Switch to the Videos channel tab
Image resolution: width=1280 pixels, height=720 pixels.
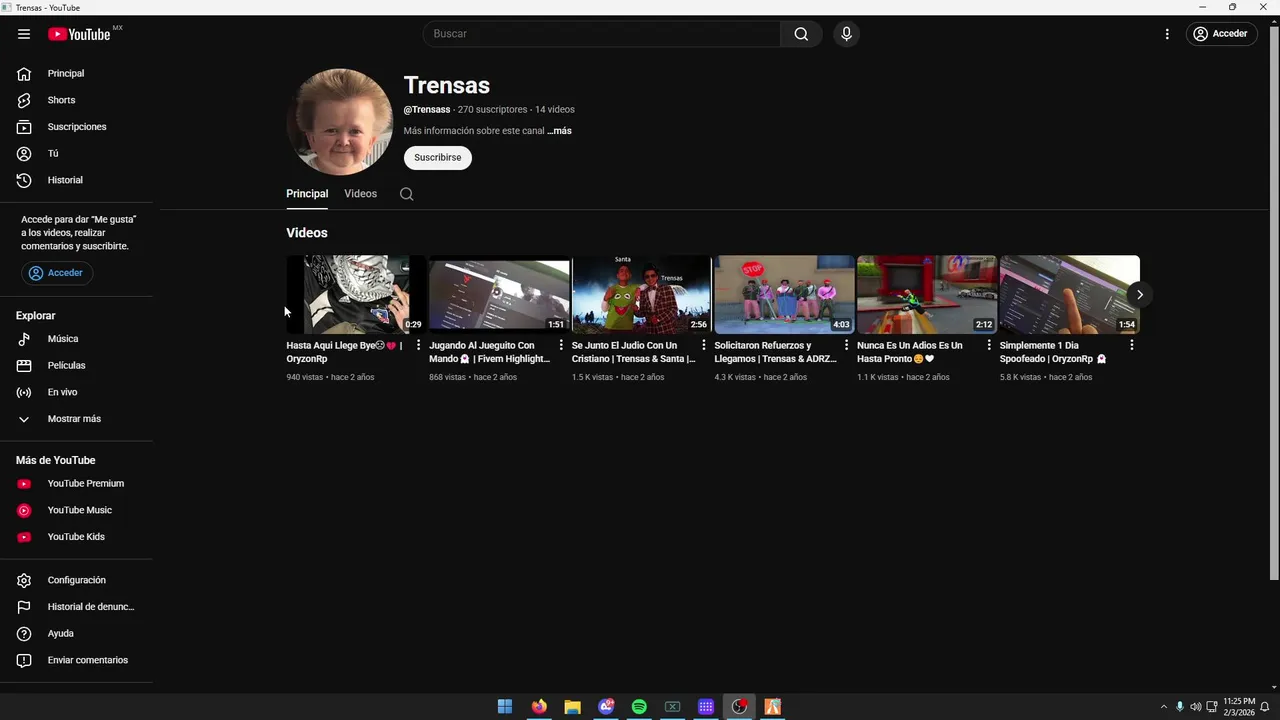360,194
